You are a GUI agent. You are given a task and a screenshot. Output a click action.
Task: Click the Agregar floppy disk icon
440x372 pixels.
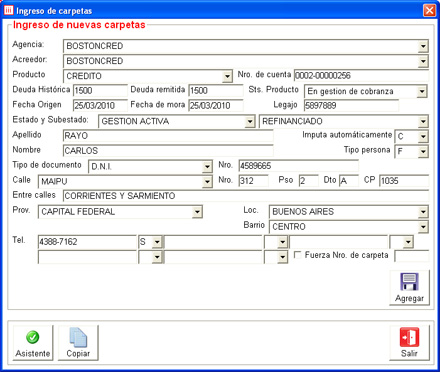pos(409,282)
